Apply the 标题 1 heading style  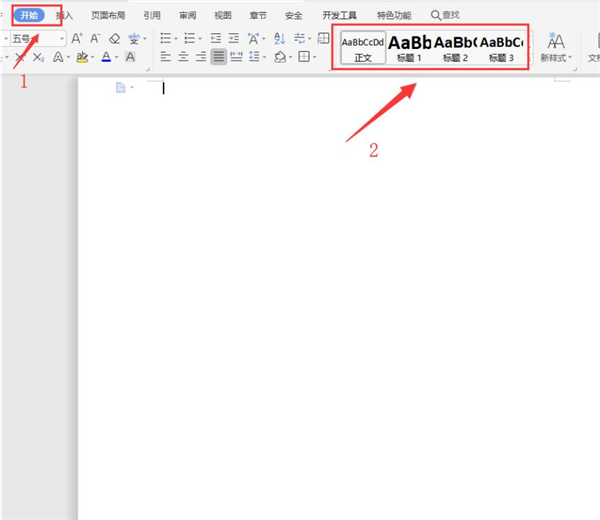point(409,48)
